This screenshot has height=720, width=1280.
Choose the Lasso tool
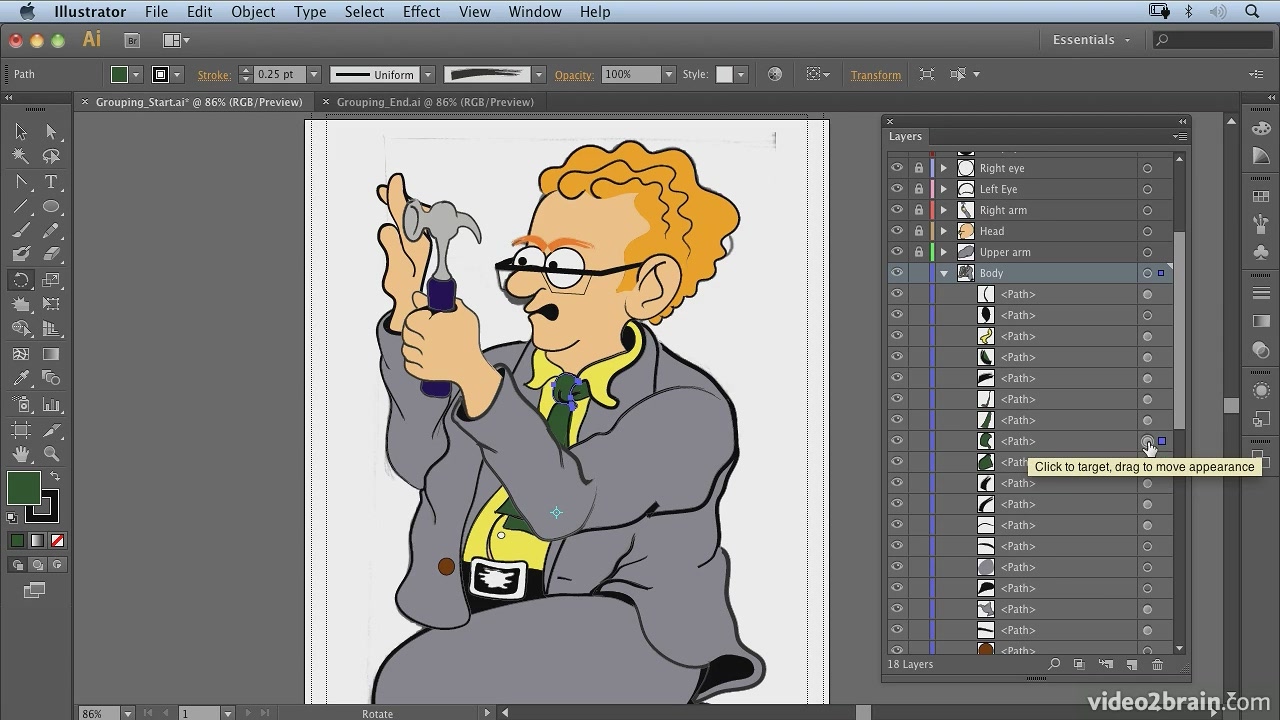point(51,157)
